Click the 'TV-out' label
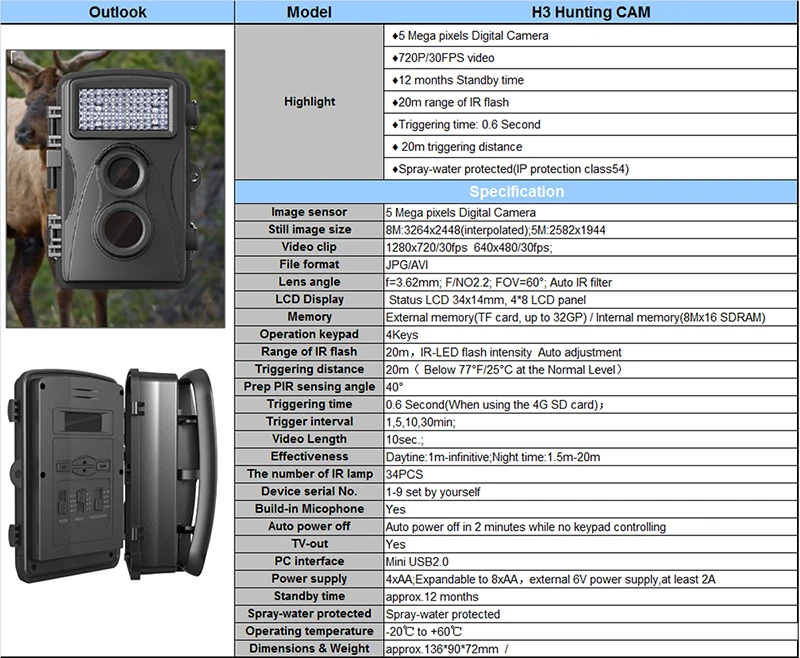Viewport: 800px width, 658px height. [309, 543]
